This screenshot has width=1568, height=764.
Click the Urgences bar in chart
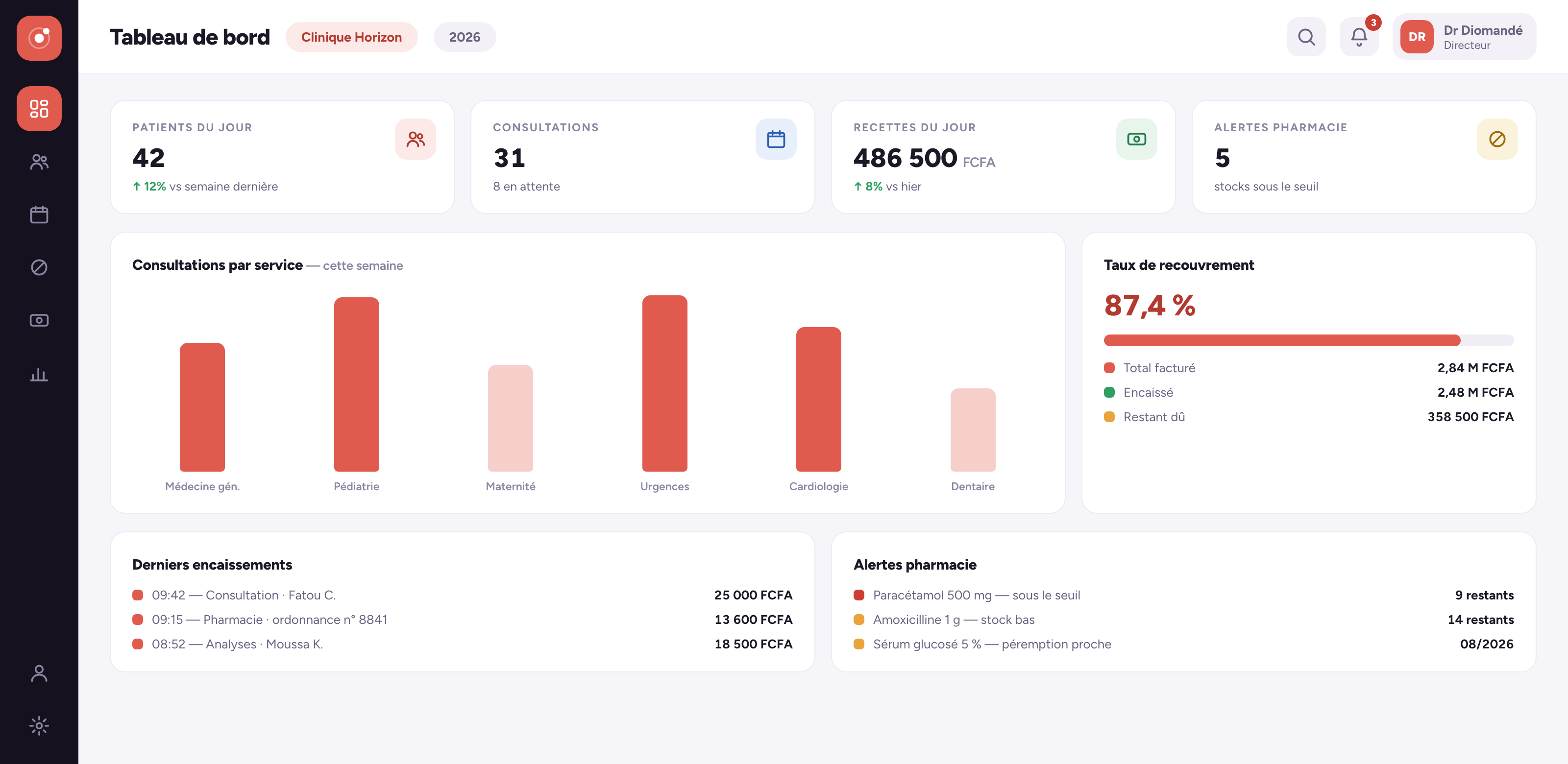pos(664,383)
